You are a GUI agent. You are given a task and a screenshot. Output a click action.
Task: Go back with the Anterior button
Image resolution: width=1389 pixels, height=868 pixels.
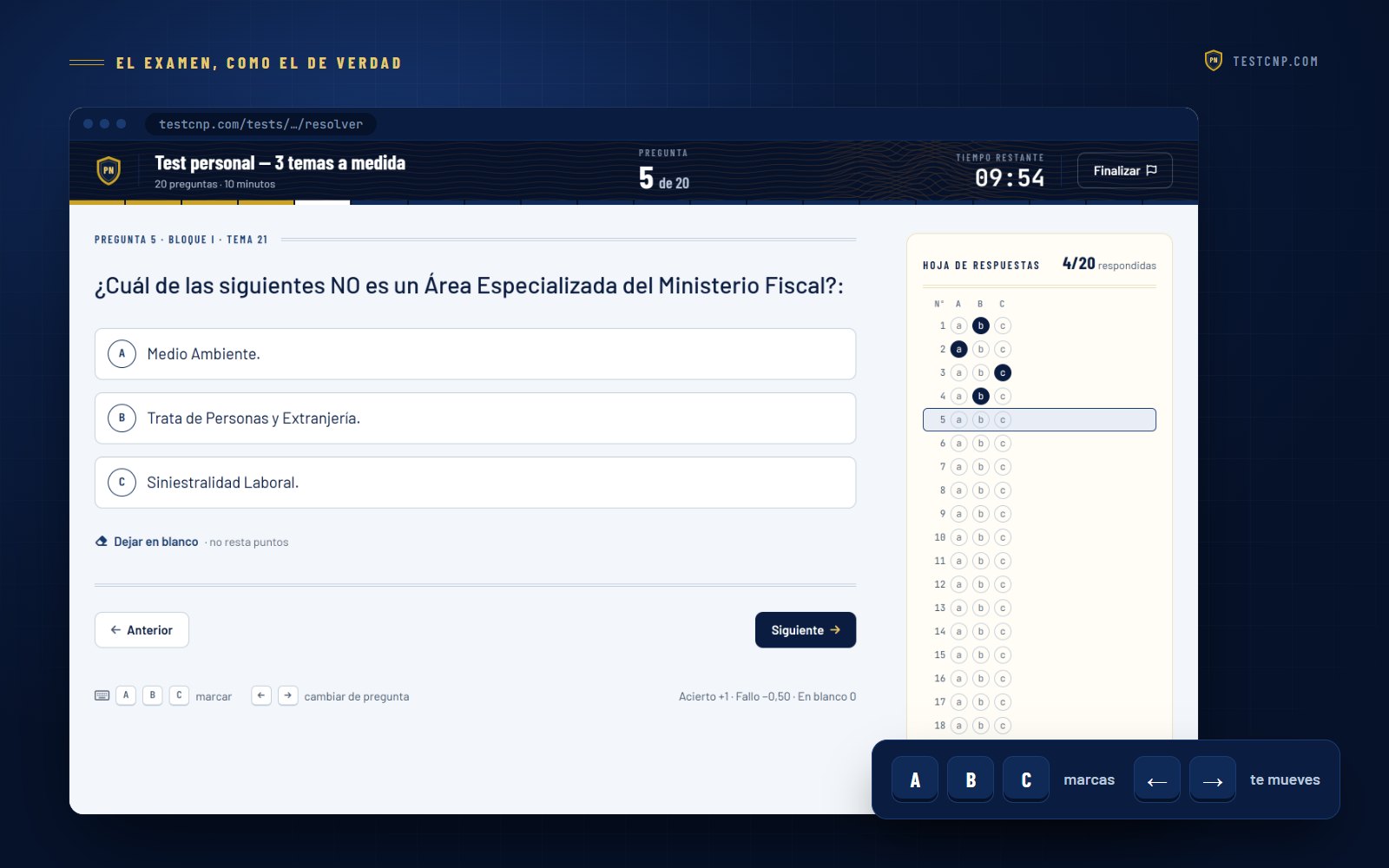tap(142, 630)
